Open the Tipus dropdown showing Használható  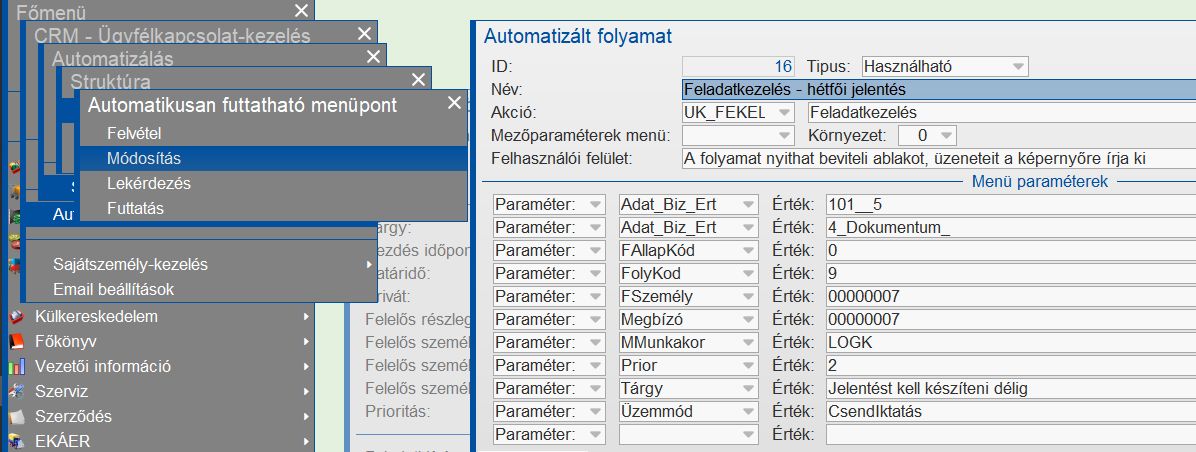tap(1018, 67)
